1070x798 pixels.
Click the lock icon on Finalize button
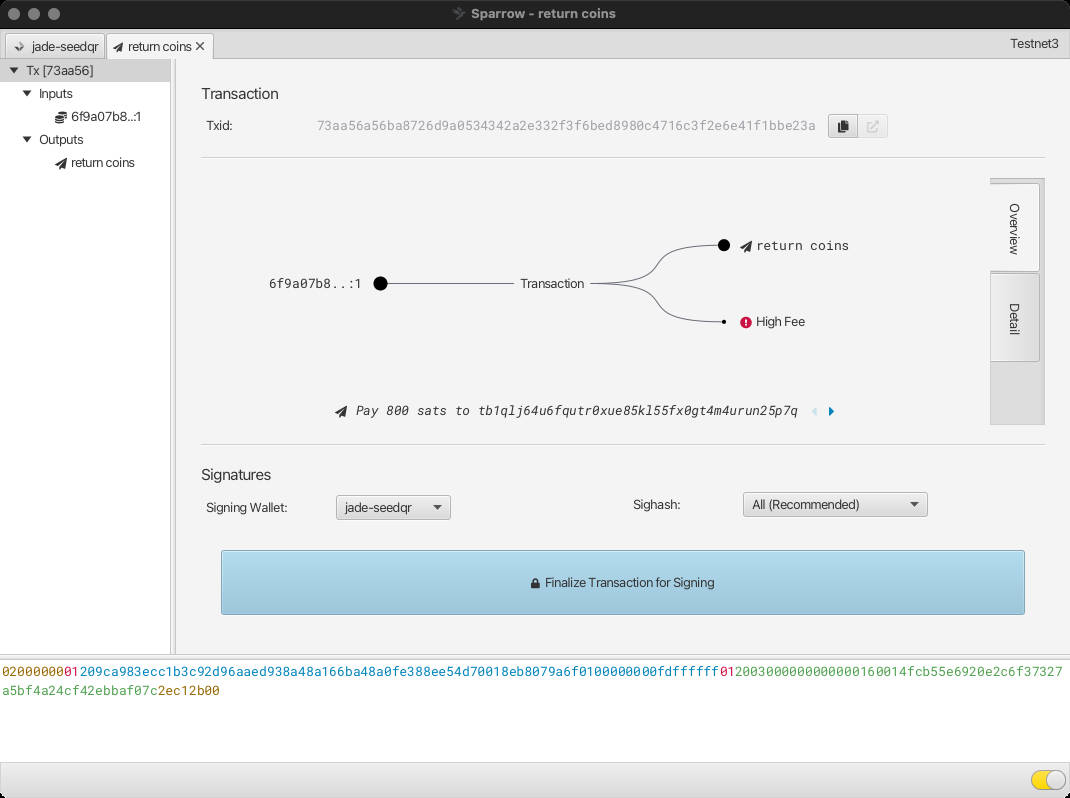535,584
